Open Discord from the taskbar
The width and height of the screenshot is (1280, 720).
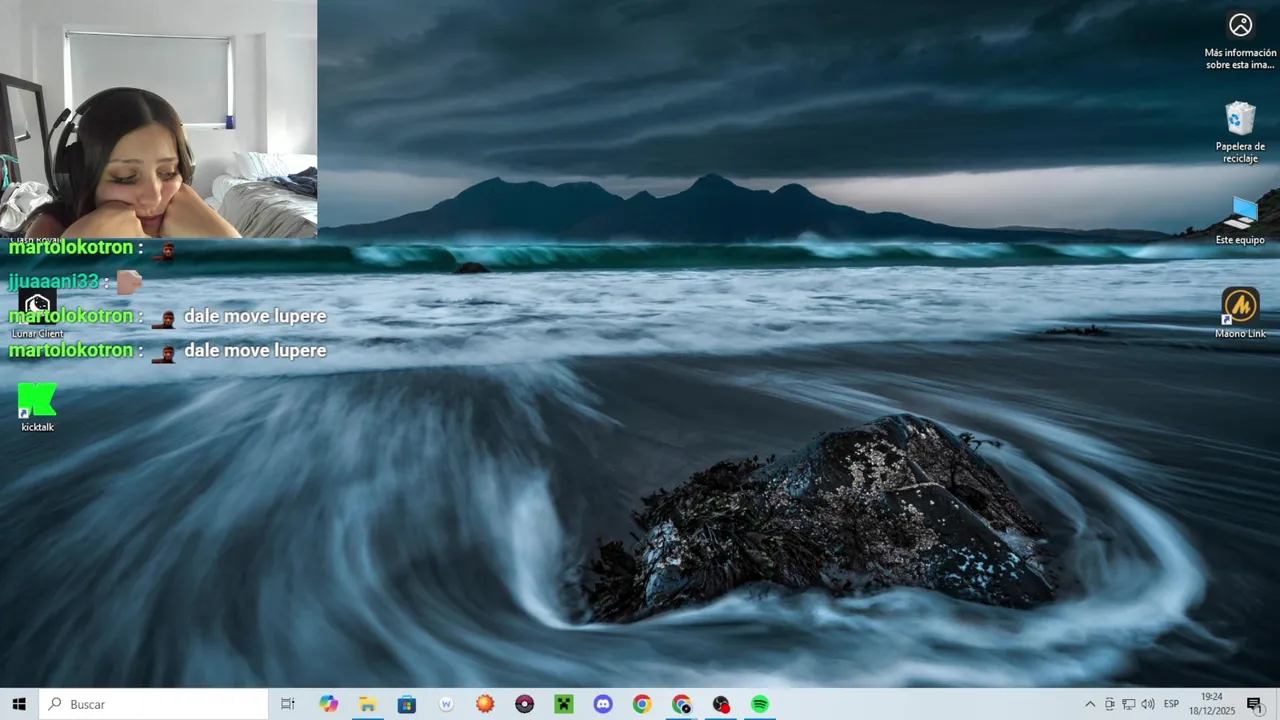pyautogui.click(x=603, y=704)
